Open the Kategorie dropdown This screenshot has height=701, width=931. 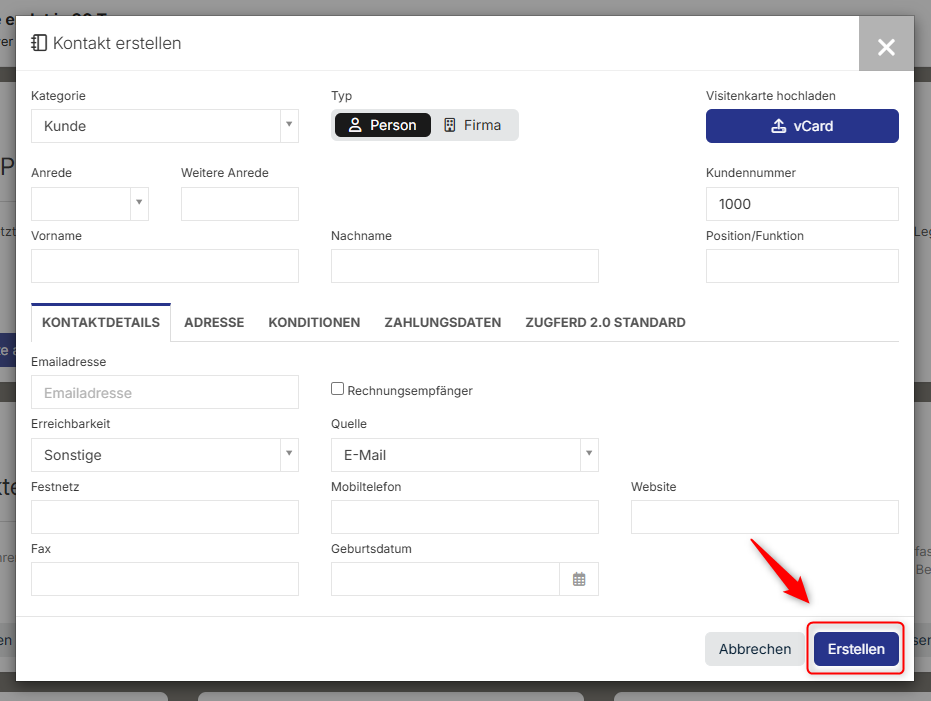(164, 126)
